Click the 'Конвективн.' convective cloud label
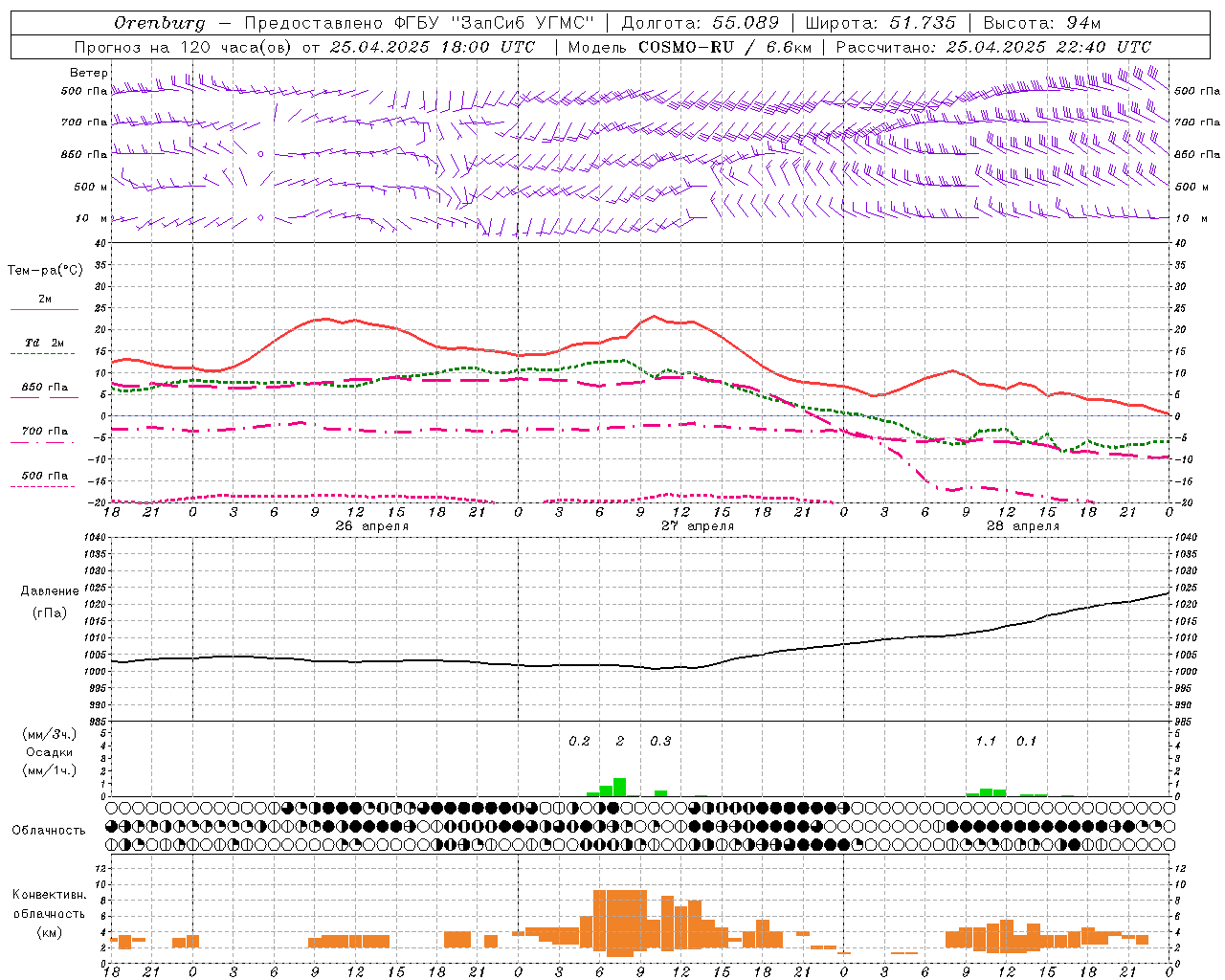Image resolution: width=1225 pixels, height=980 pixels. point(49,895)
